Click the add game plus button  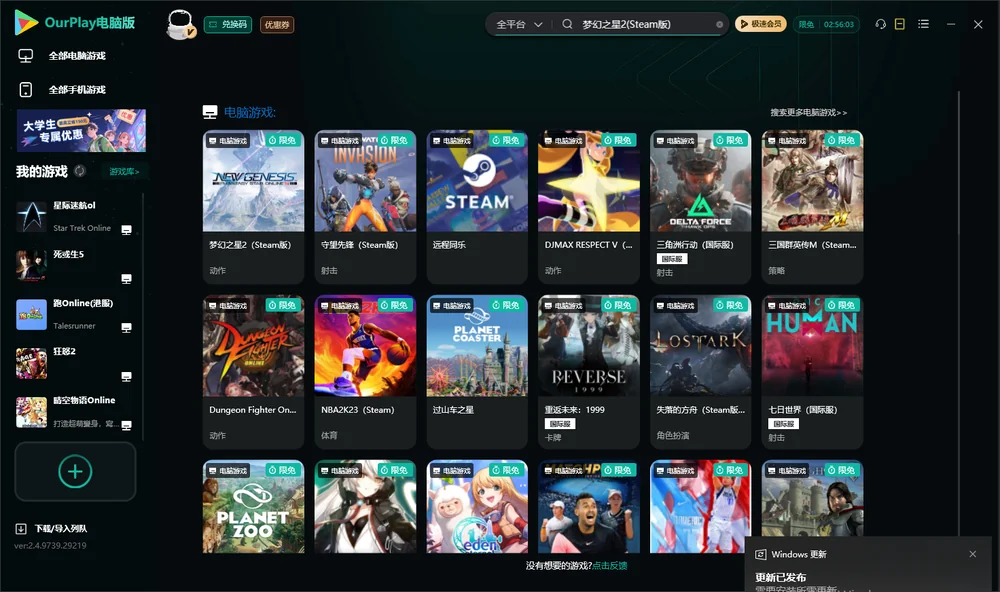pos(75,471)
